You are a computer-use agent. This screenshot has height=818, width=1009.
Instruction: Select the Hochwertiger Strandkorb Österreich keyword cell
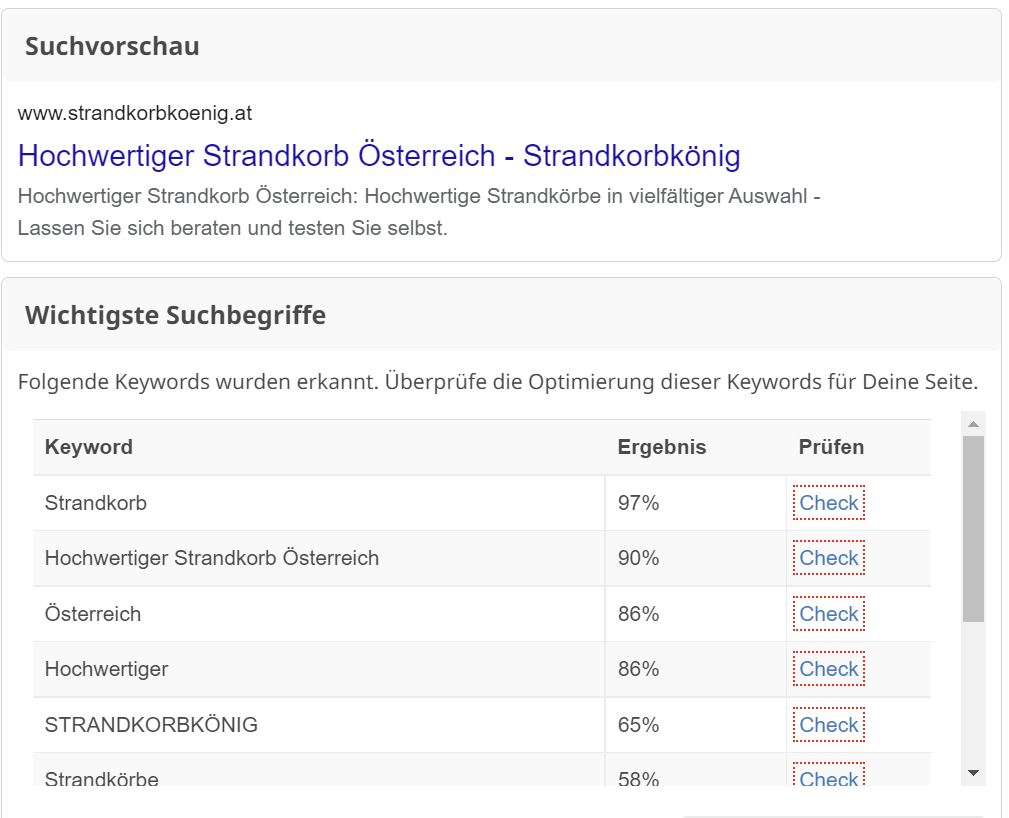click(x=319, y=558)
